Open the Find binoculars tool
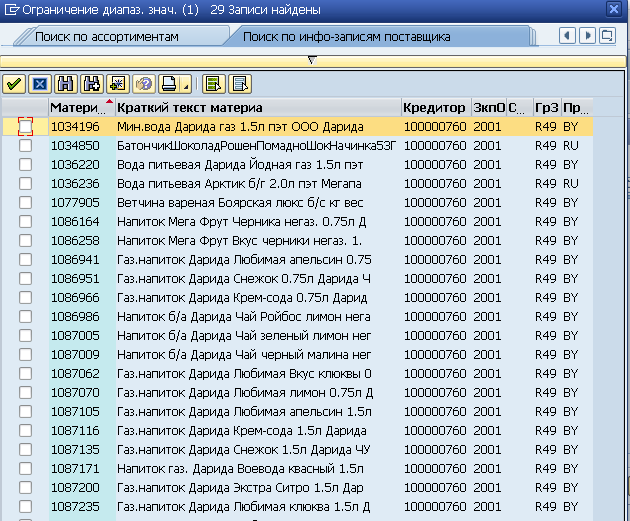The image size is (630, 521). (x=65, y=84)
